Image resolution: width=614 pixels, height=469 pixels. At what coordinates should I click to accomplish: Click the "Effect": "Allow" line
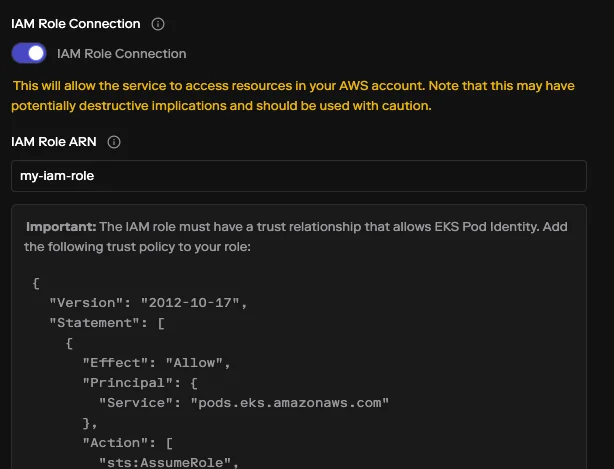(156, 363)
